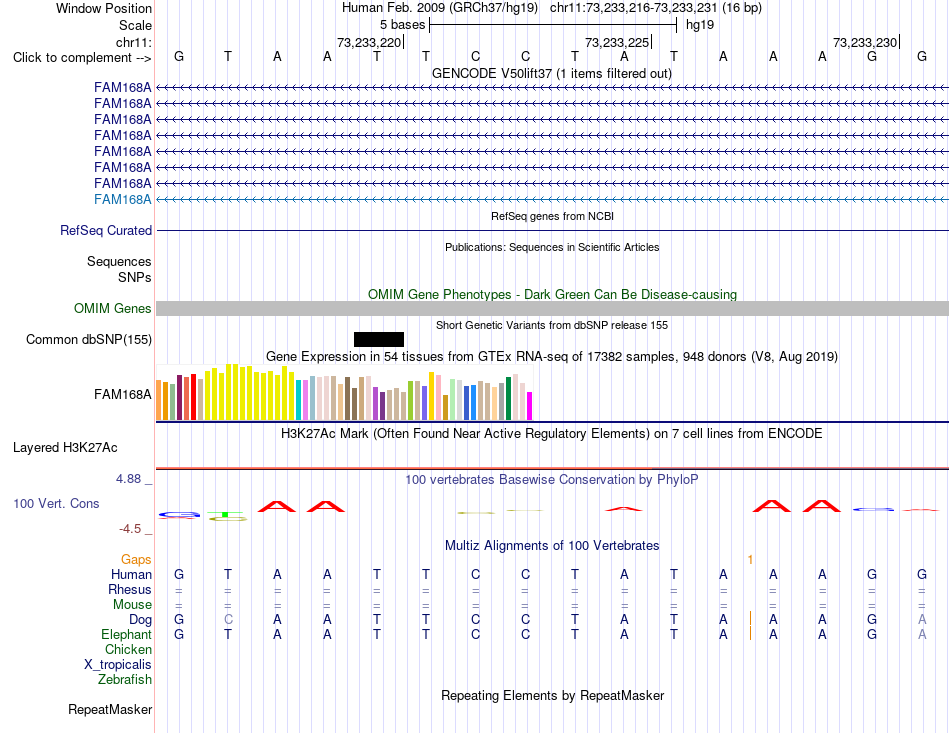
Task: Click the Human alignment row label
Action: coord(131,574)
